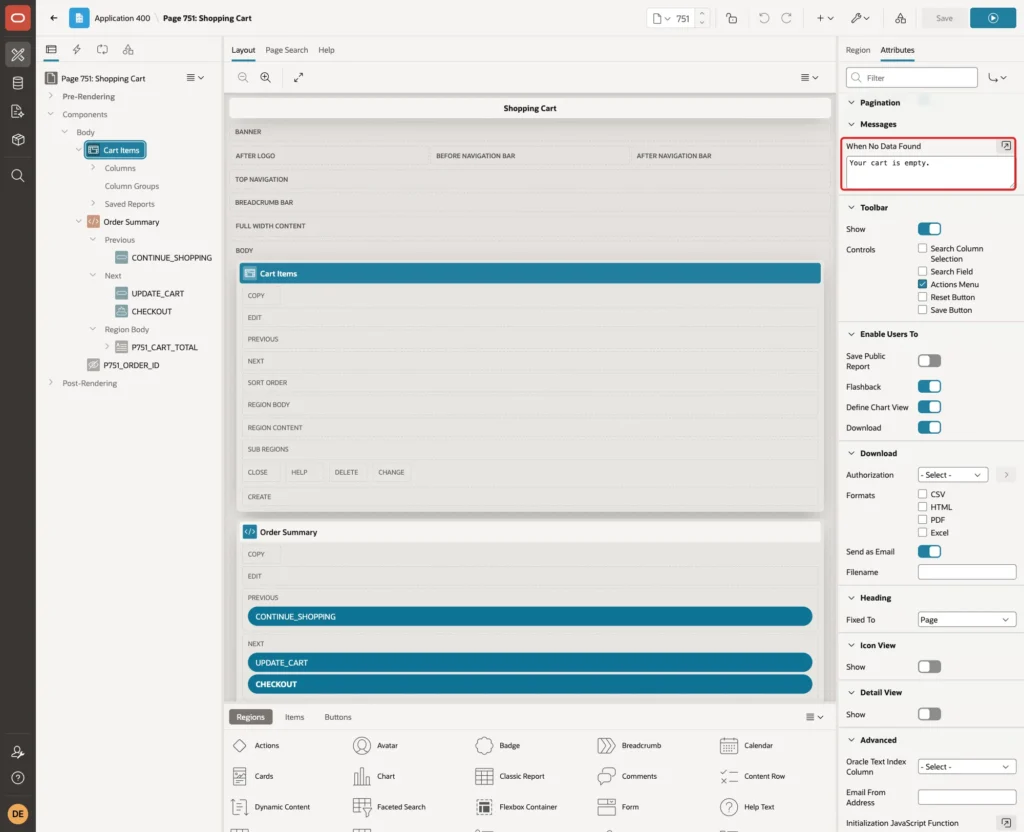Click the CHECKOUT button in Order Summary

coord(530,684)
